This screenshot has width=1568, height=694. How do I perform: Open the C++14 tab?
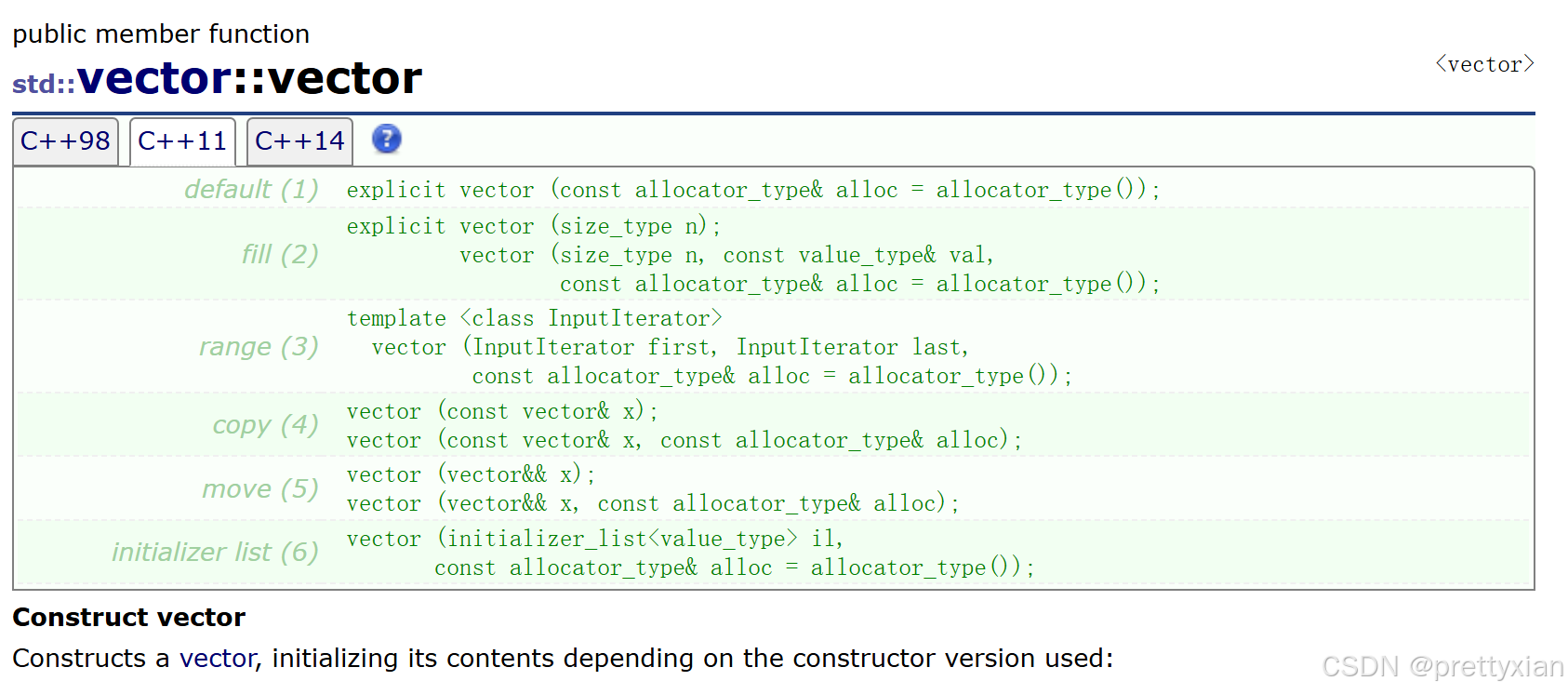click(299, 141)
